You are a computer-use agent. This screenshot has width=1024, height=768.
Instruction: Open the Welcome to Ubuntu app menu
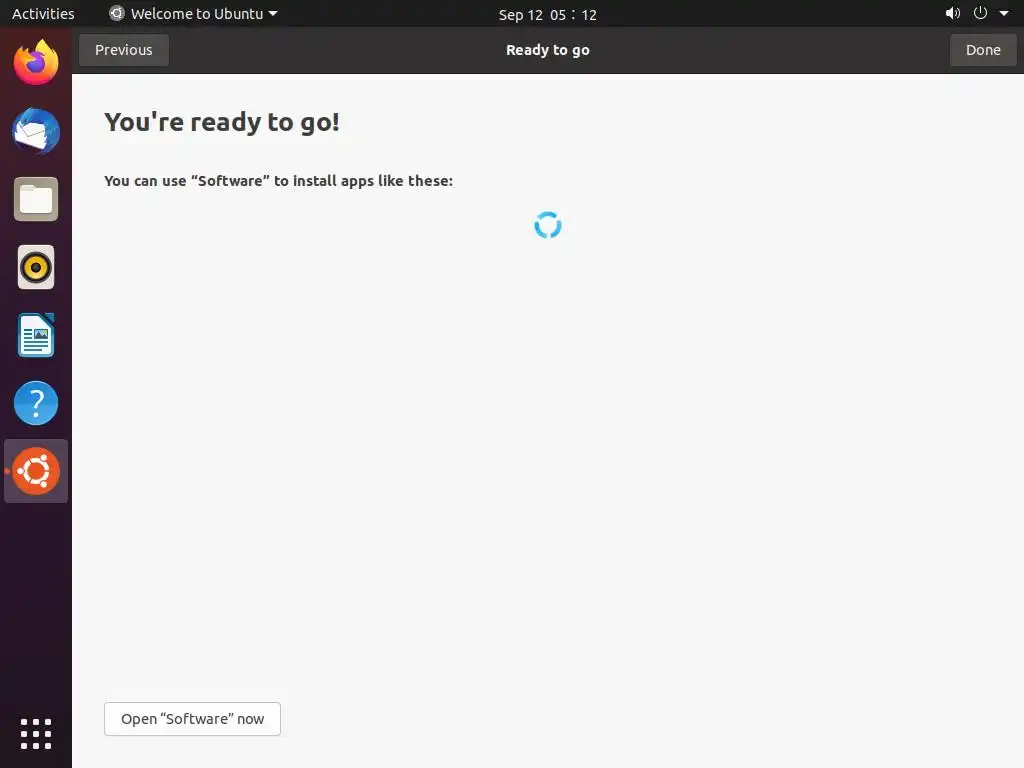pyautogui.click(x=193, y=13)
